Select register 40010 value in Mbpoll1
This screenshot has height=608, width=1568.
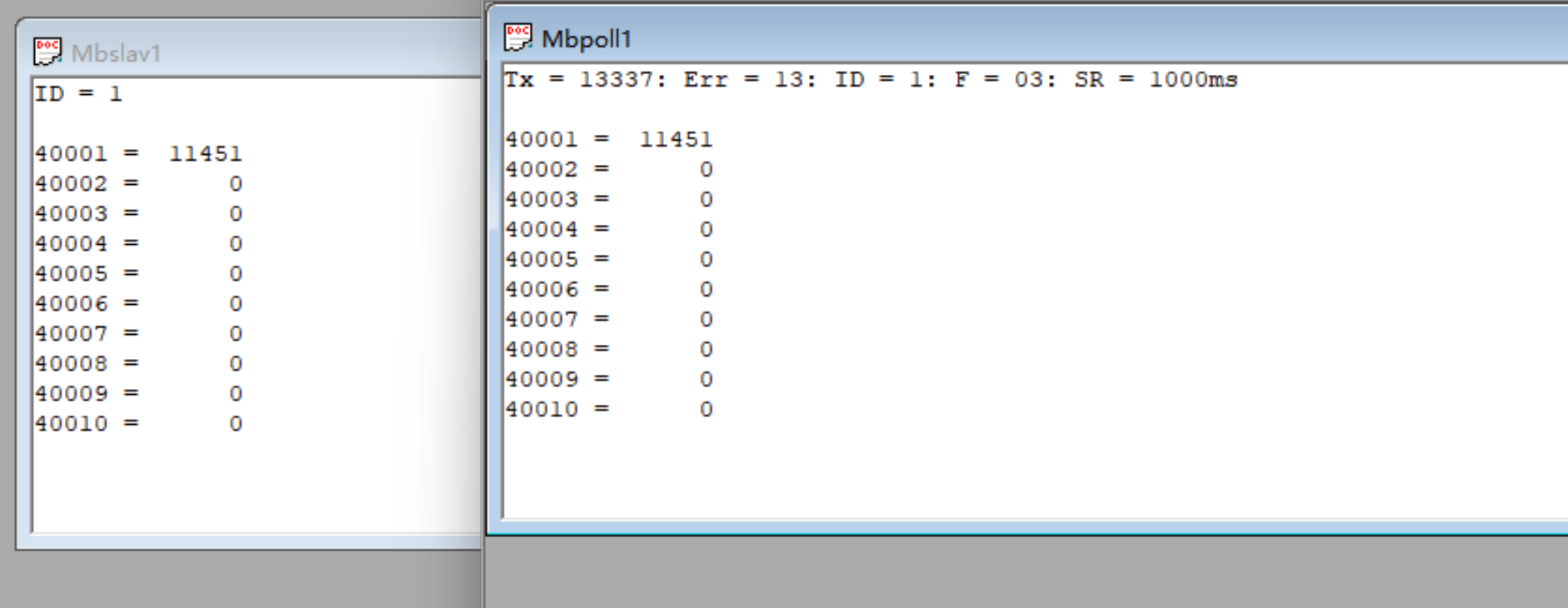point(706,410)
